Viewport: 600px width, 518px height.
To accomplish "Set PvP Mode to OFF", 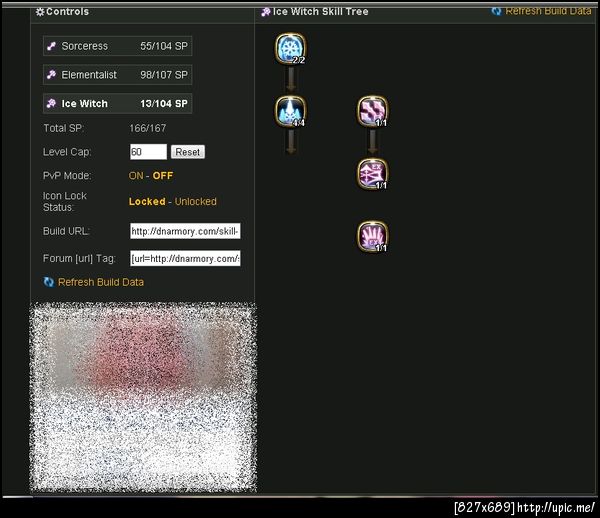I will (163, 176).
